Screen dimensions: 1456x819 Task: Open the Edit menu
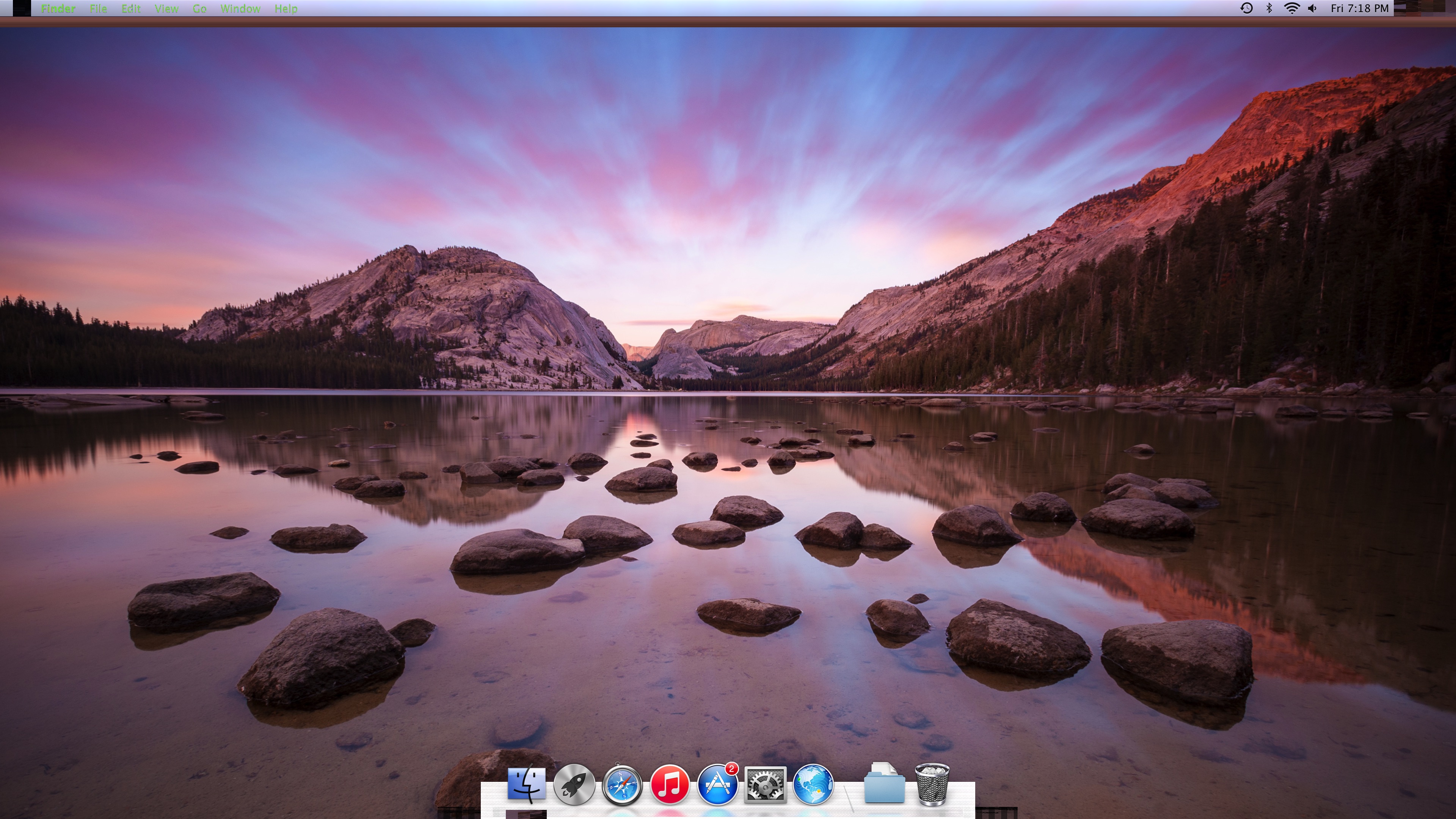(x=130, y=8)
